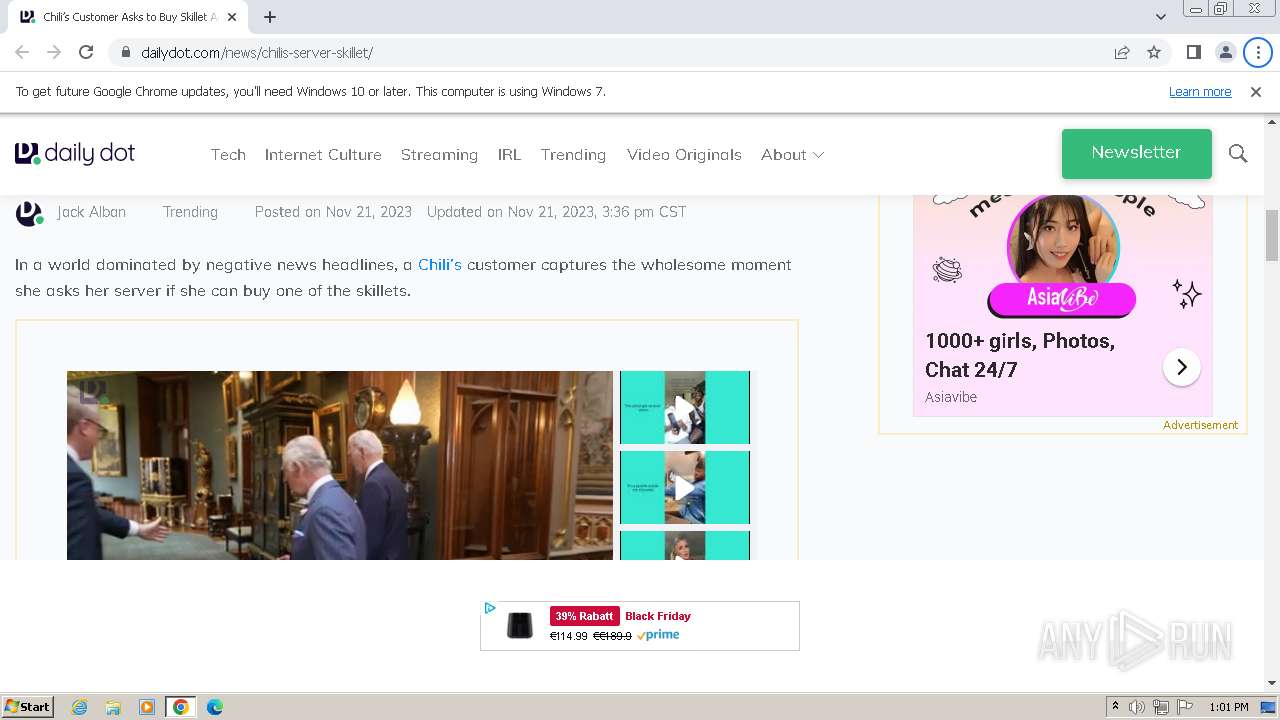Click the address bar URL
Image resolution: width=1280 pixels, height=720 pixels.
pyautogui.click(x=257, y=52)
